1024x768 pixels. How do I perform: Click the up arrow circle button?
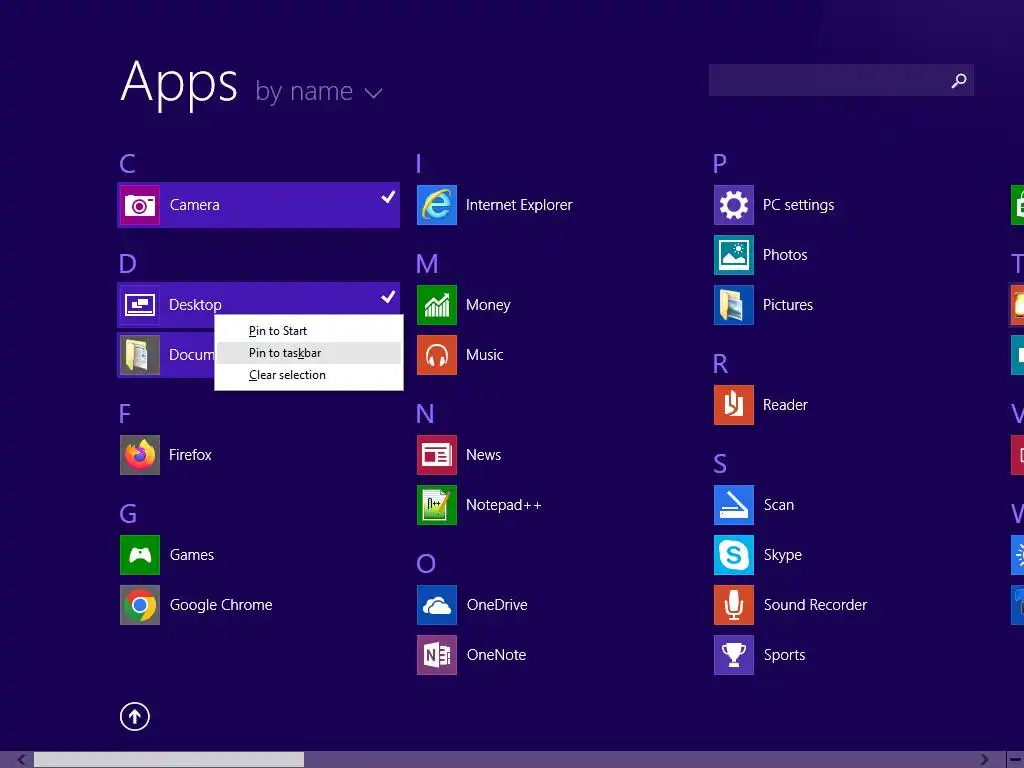135,716
